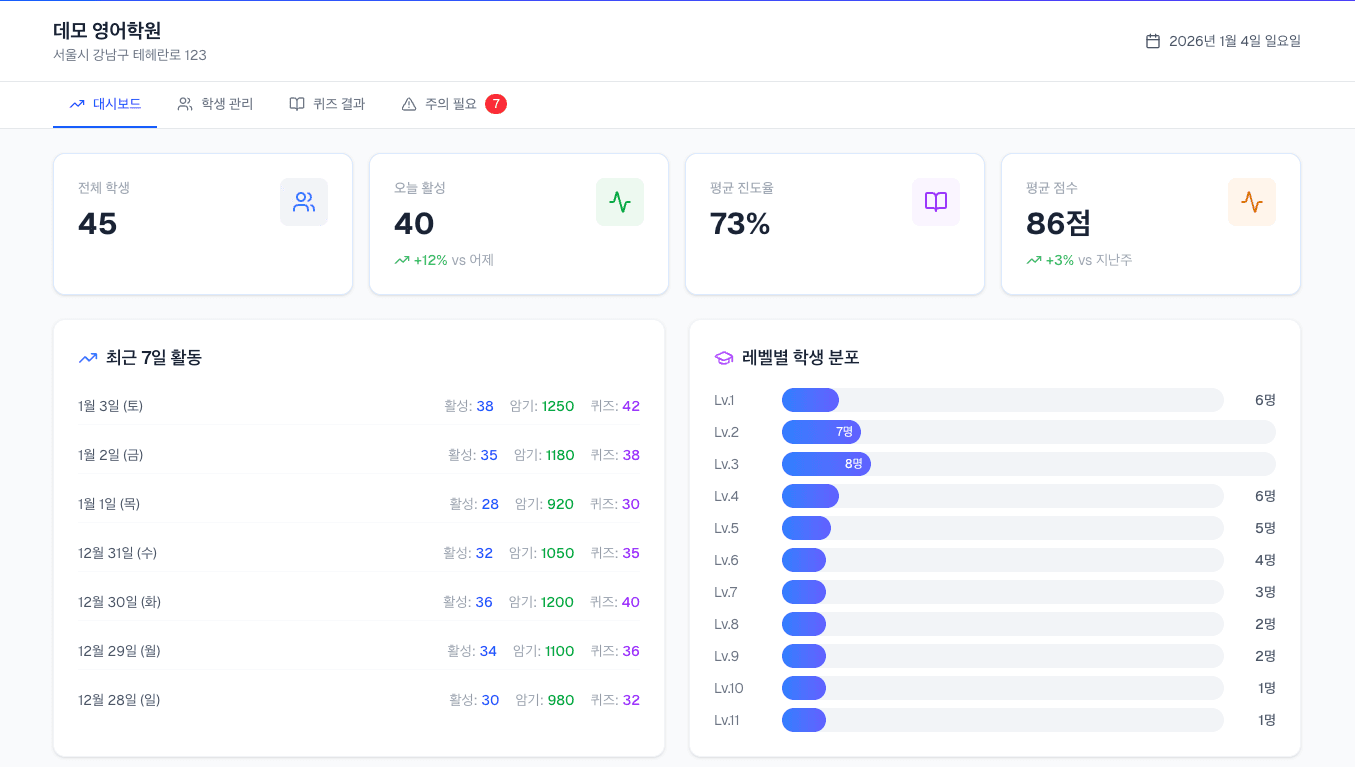Click the 오늘 활성 activity pulse icon
The height and width of the screenshot is (767, 1355).
coord(620,201)
